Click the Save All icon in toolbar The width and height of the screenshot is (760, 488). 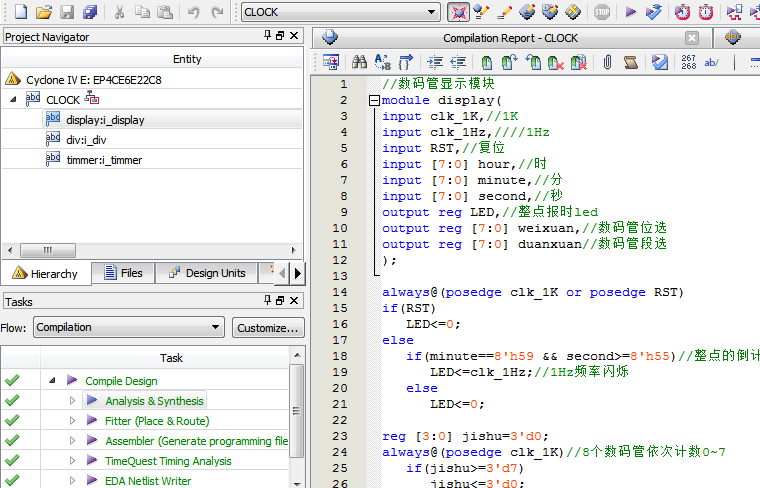tap(91, 12)
